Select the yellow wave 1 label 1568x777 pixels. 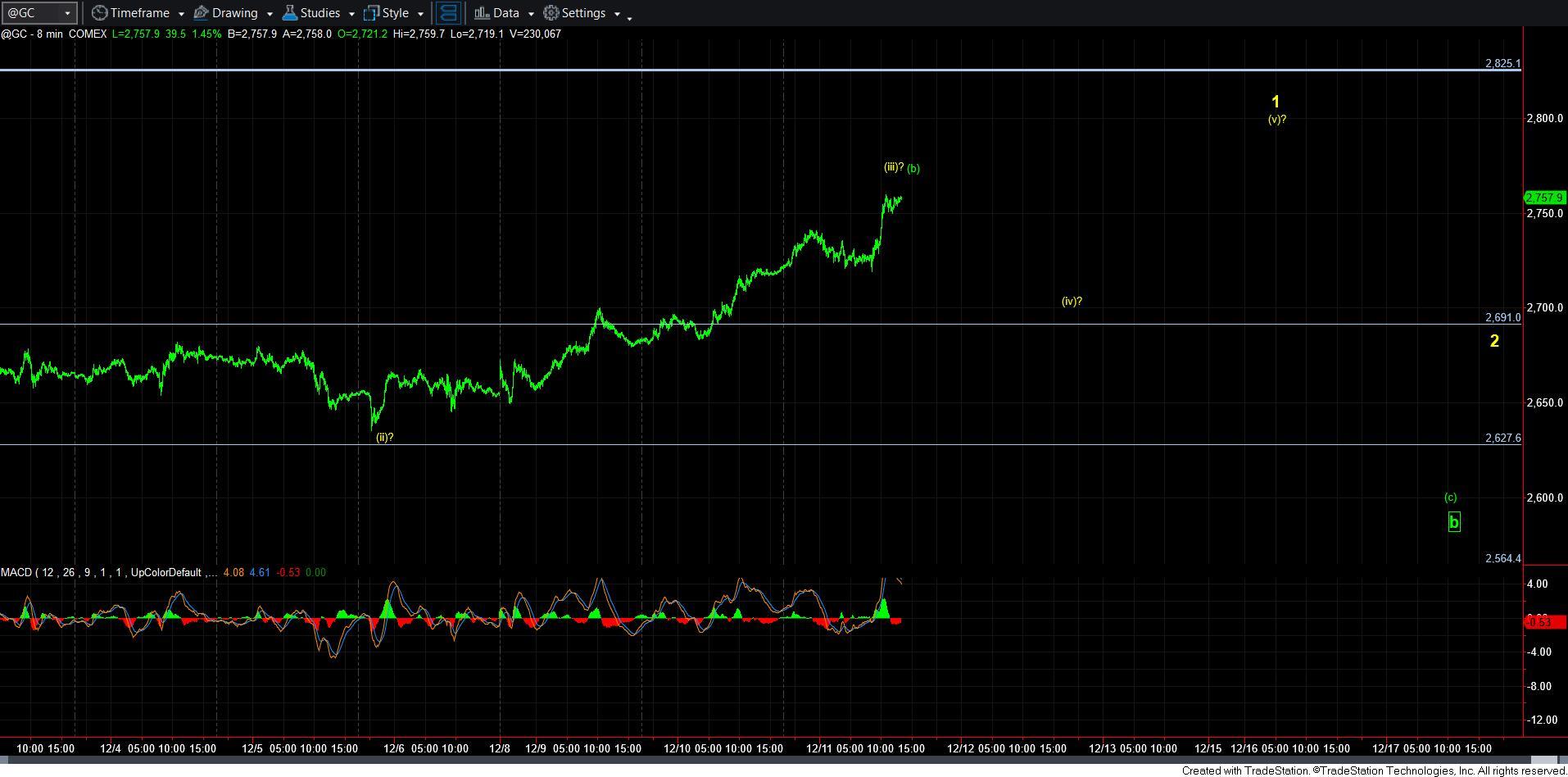tap(1276, 102)
